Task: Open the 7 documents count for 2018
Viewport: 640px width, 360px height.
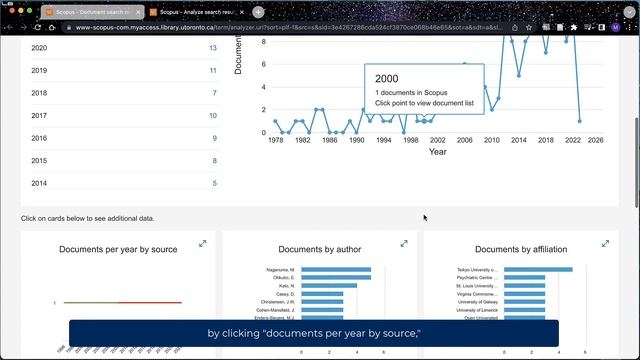Action: point(214,93)
